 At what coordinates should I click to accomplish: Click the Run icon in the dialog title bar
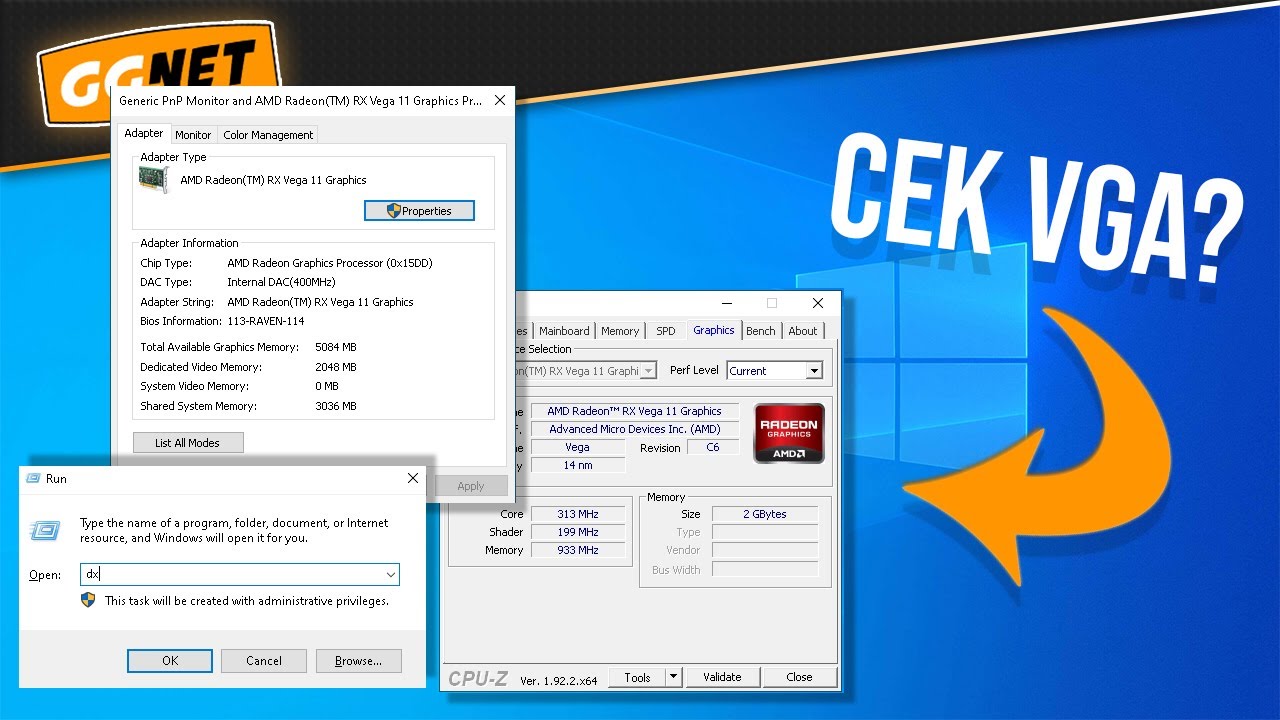33,478
